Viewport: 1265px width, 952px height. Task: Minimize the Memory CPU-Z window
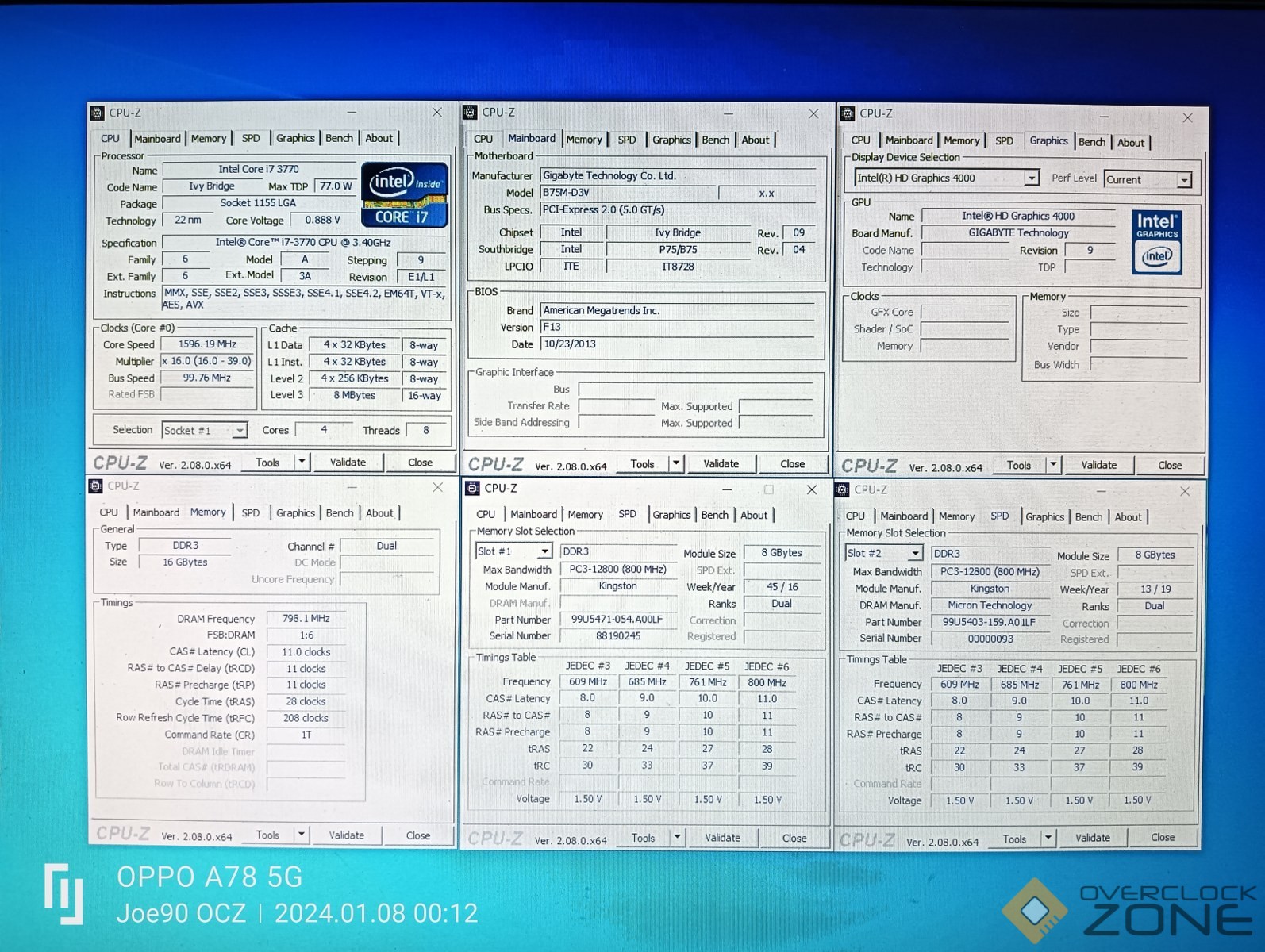[352, 487]
